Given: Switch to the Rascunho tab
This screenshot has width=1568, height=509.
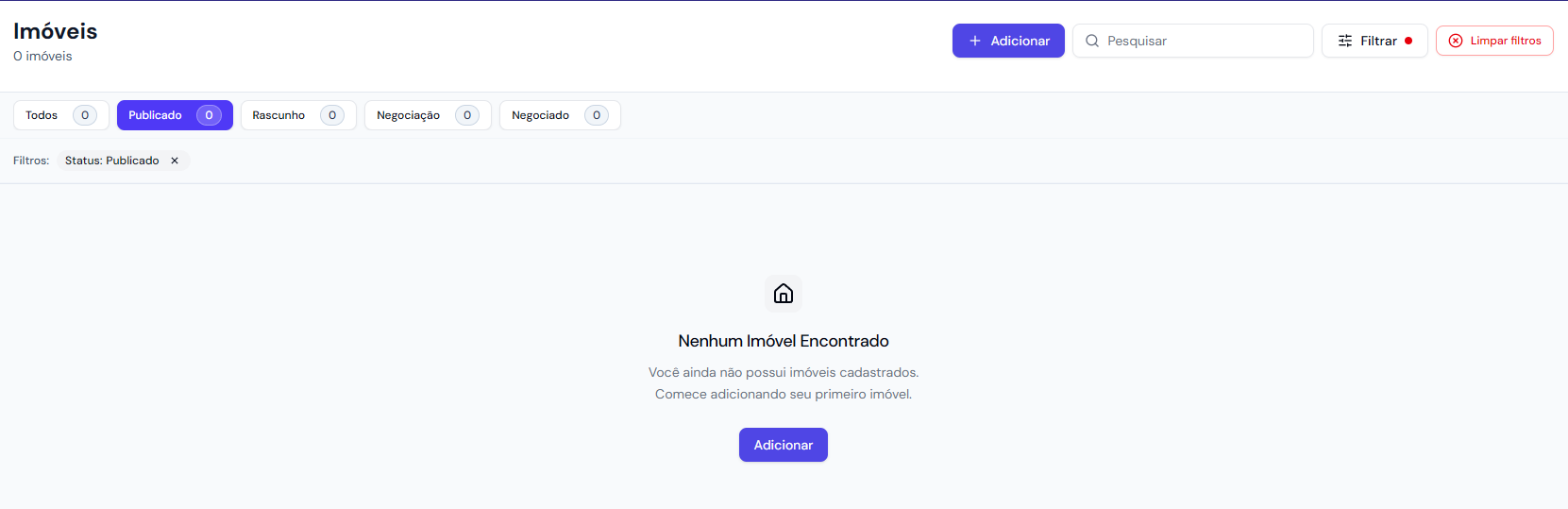Looking at the screenshot, I should point(278,115).
